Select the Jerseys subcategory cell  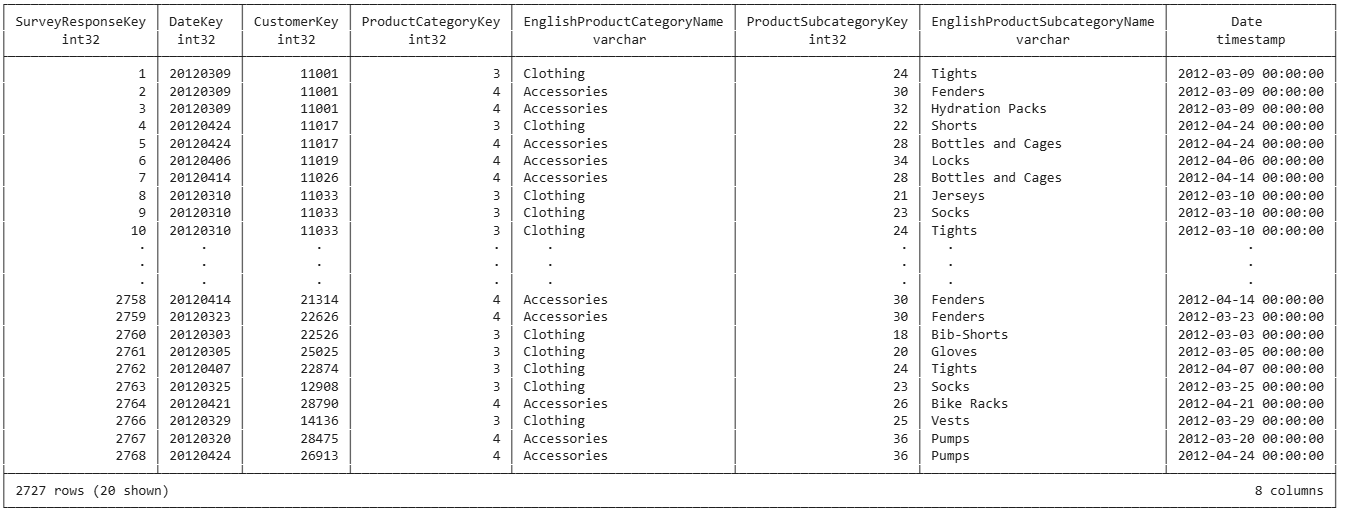(x=957, y=196)
